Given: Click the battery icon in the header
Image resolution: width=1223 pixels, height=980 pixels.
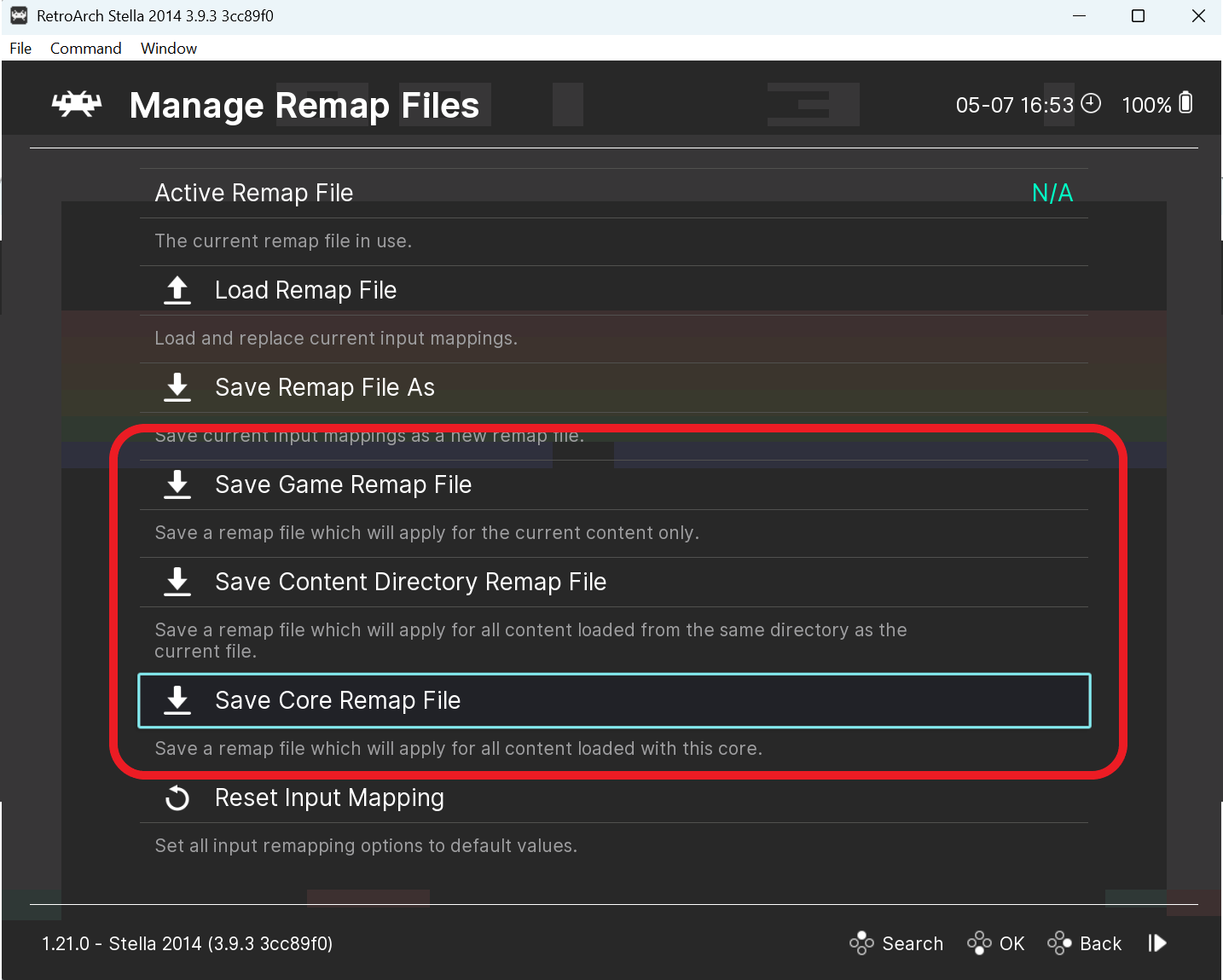Looking at the screenshot, I should click(x=1185, y=103).
